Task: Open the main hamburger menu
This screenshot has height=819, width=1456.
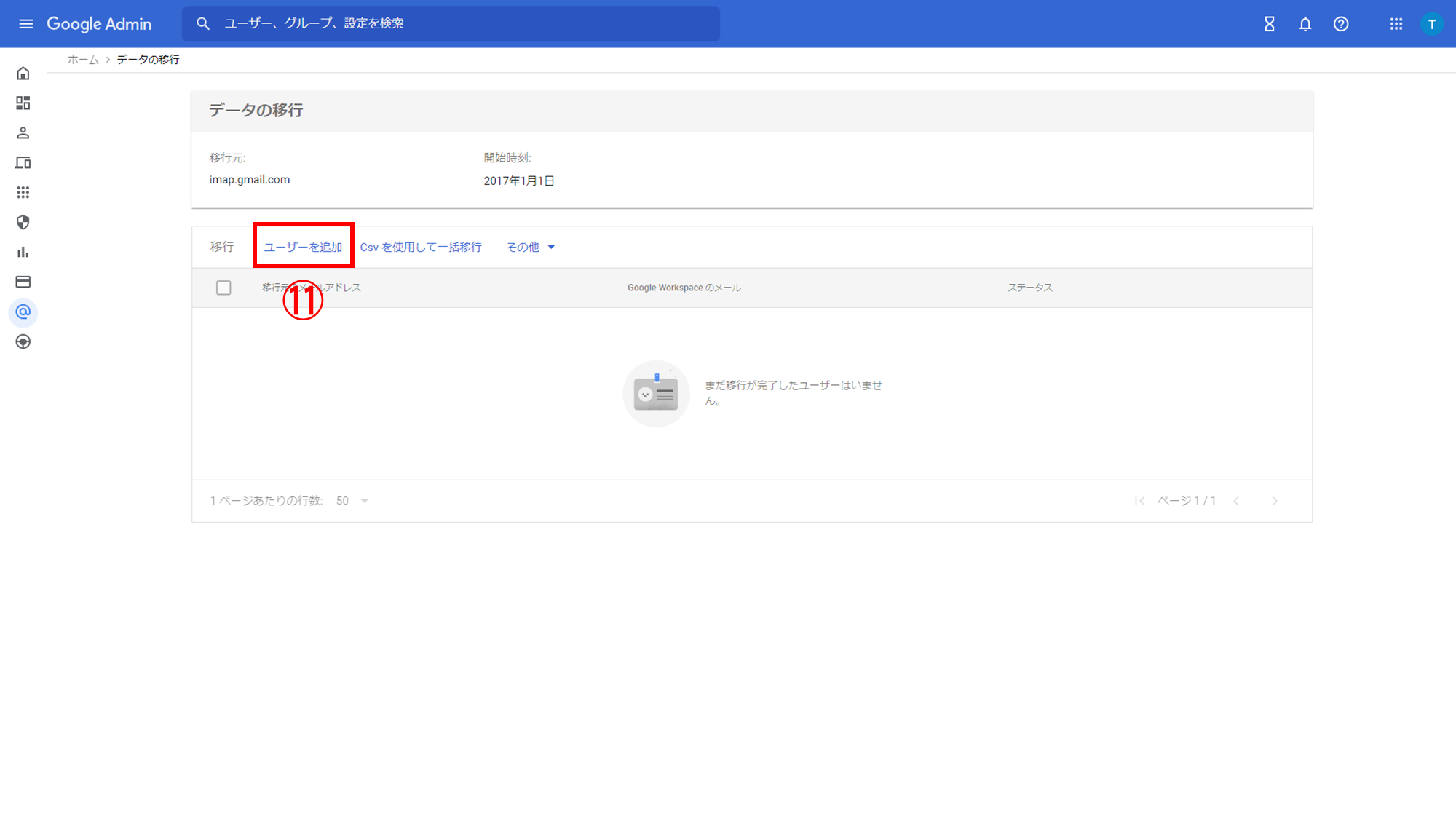Action: (x=26, y=24)
